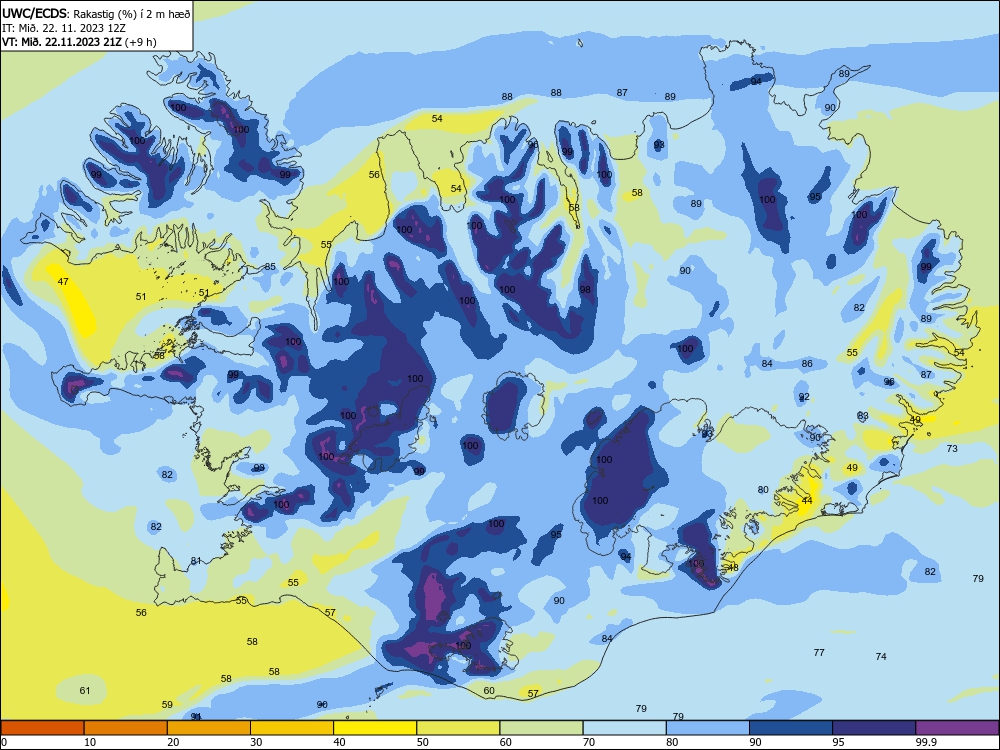
Task: Click the bright yellow 40–50 legend swatch
Action: (375, 728)
